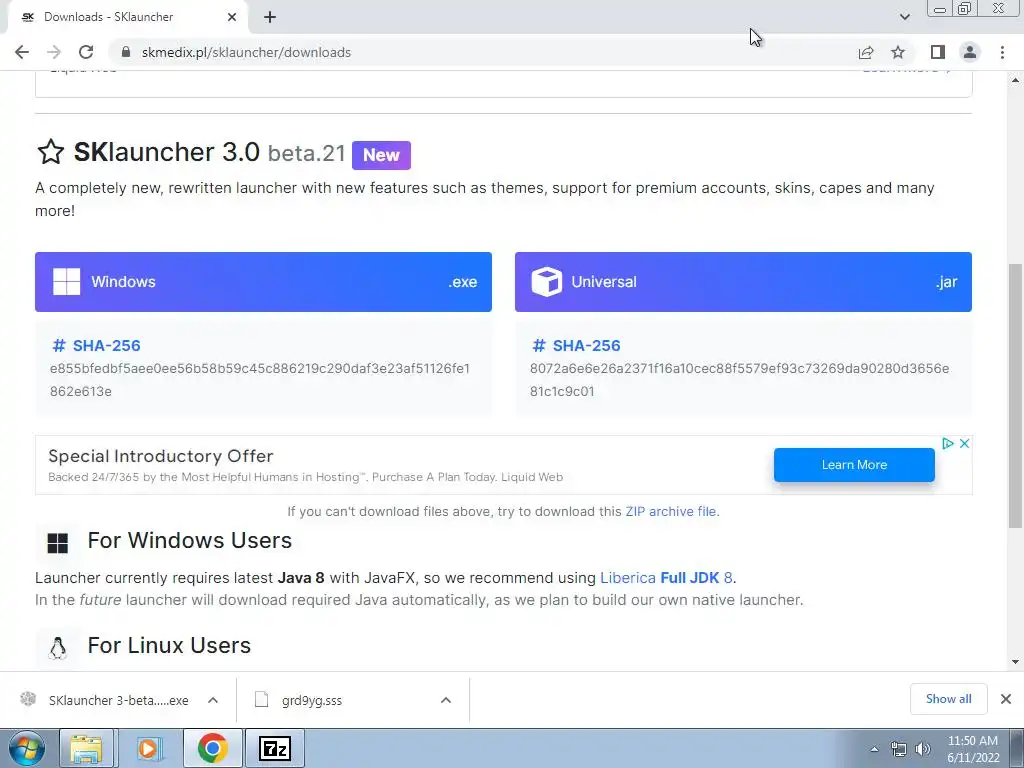Reload the downloads page
1024x768 pixels.
point(86,52)
